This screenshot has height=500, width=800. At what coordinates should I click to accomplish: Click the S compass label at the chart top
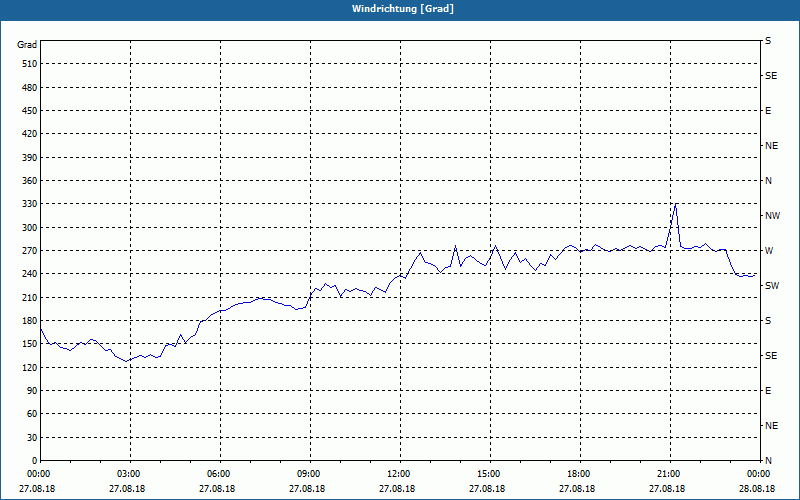tap(768, 41)
